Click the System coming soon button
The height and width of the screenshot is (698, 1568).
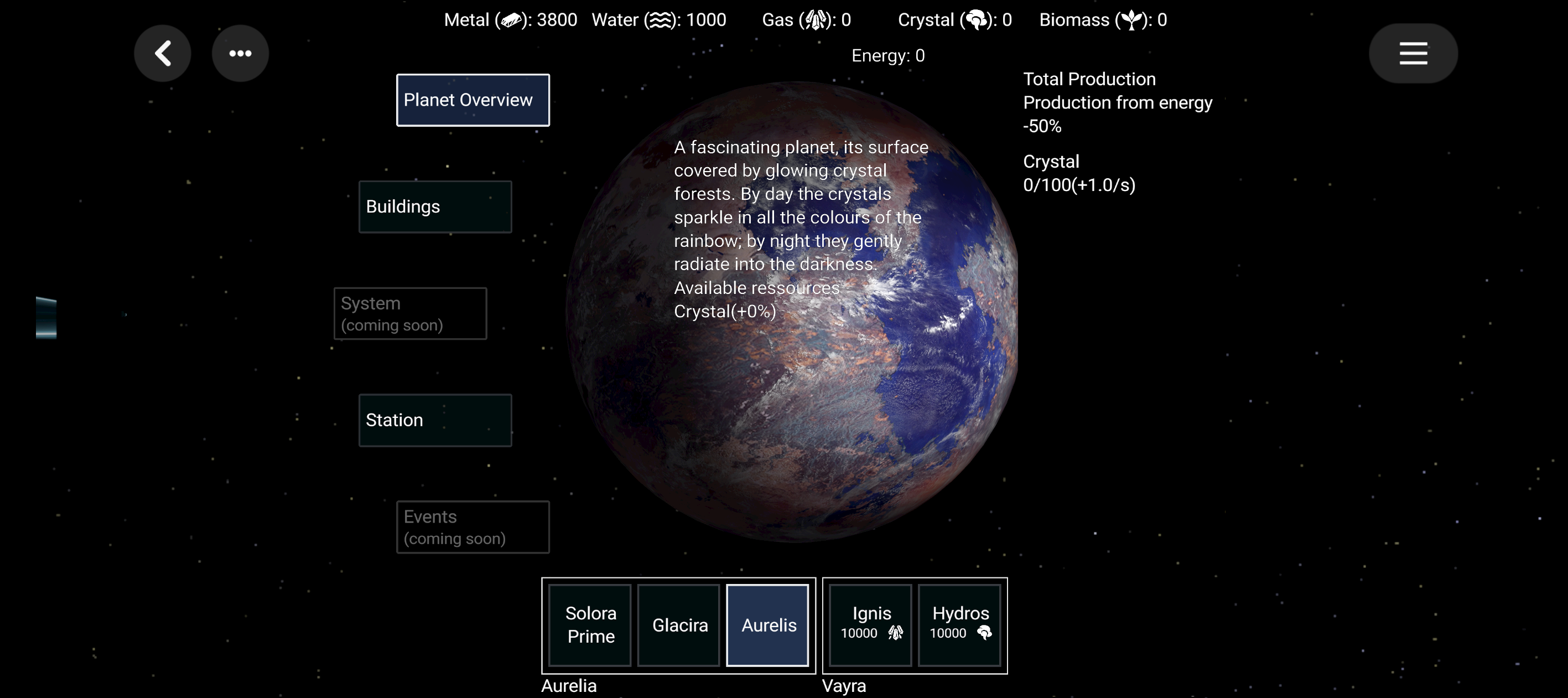point(409,313)
